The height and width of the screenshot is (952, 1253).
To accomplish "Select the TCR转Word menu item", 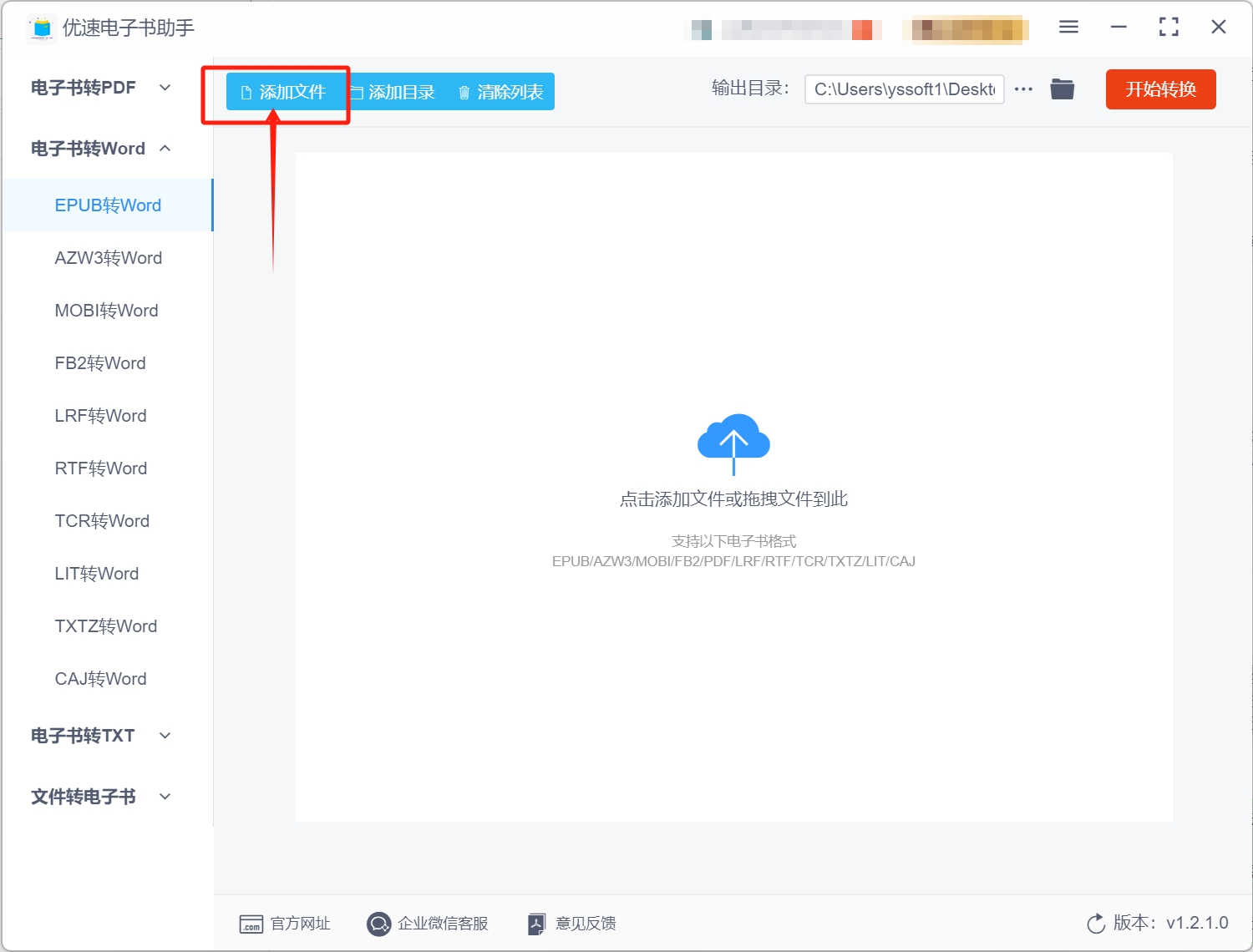I will pos(108,521).
